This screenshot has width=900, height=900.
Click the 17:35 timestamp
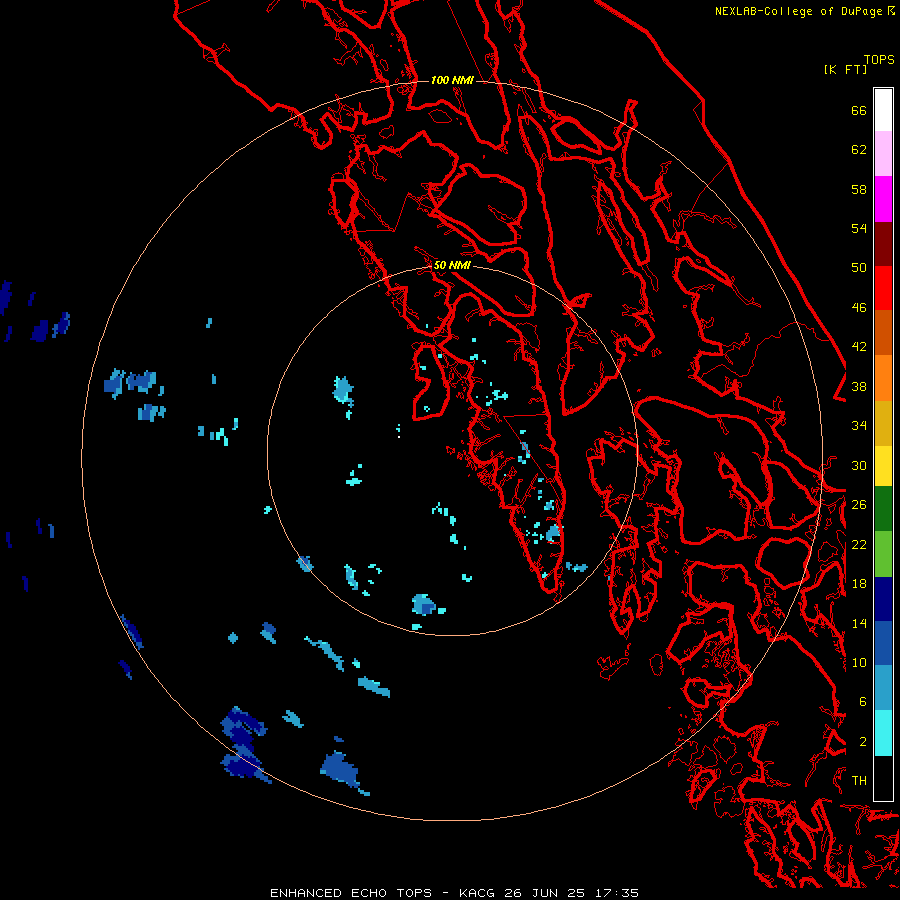(616, 893)
